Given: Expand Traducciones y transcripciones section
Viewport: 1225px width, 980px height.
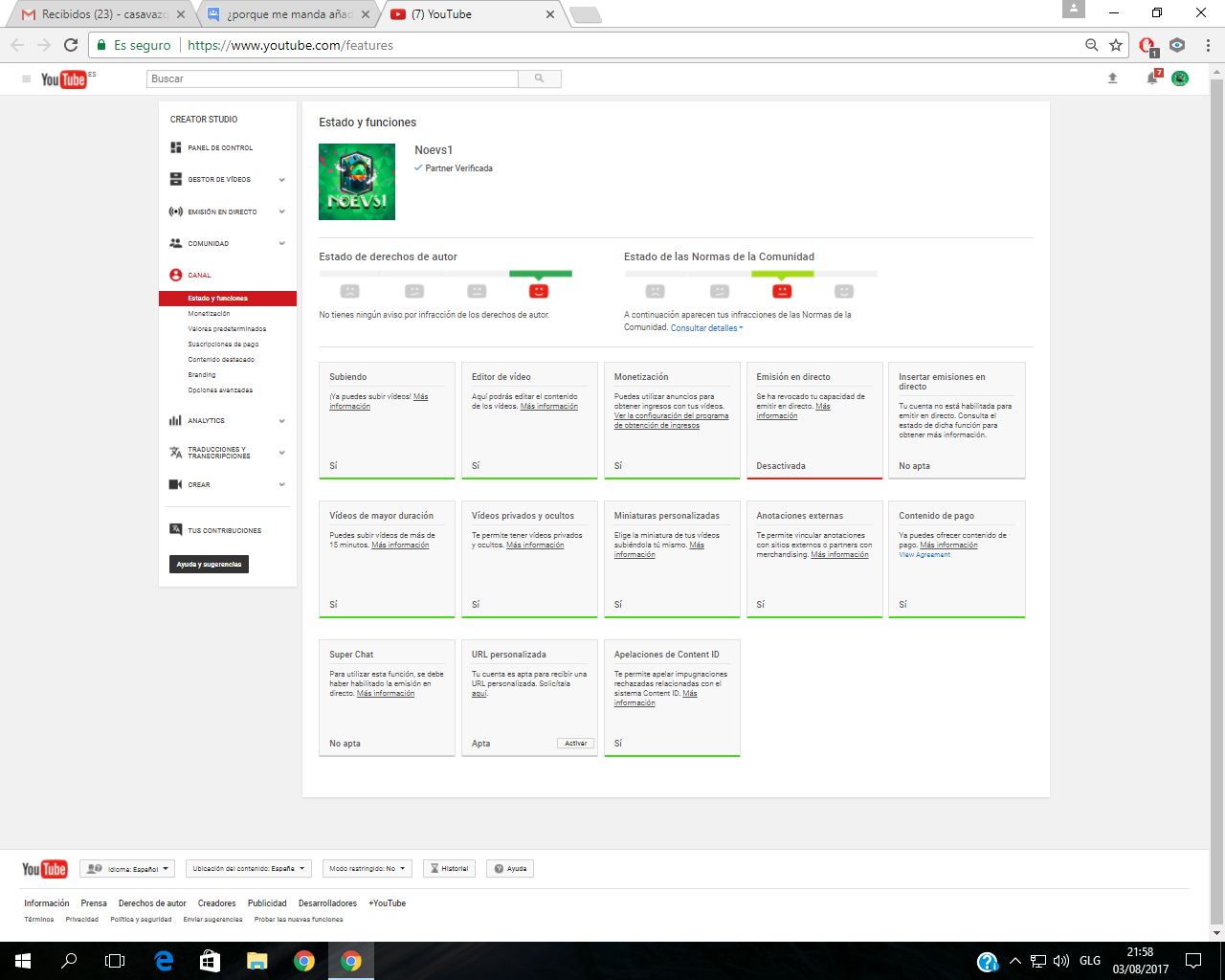Looking at the screenshot, I should (281, 453).
